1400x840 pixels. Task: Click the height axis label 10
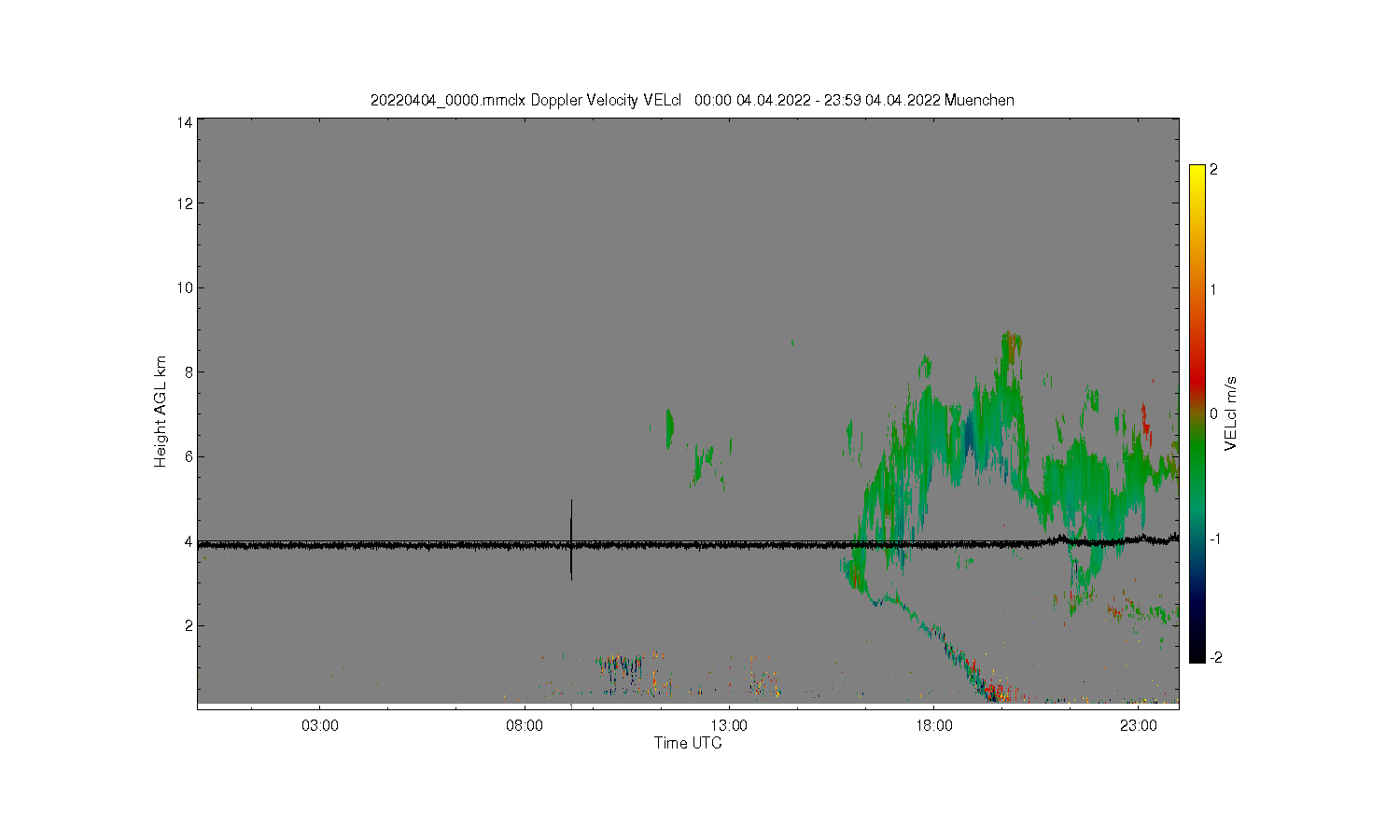tap(185, 287)
